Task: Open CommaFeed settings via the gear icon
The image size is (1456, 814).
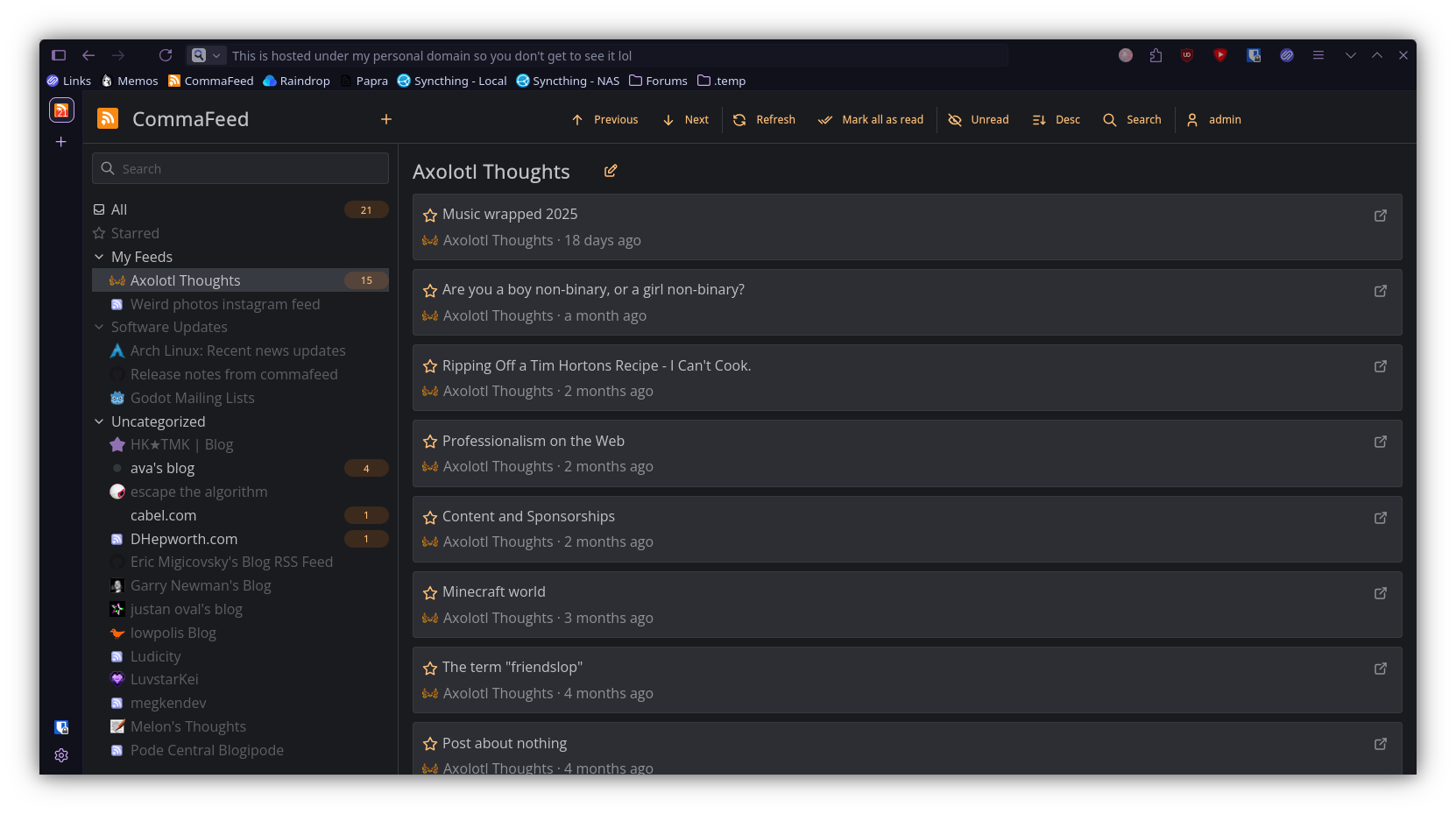Action: [x=60, y=755]
